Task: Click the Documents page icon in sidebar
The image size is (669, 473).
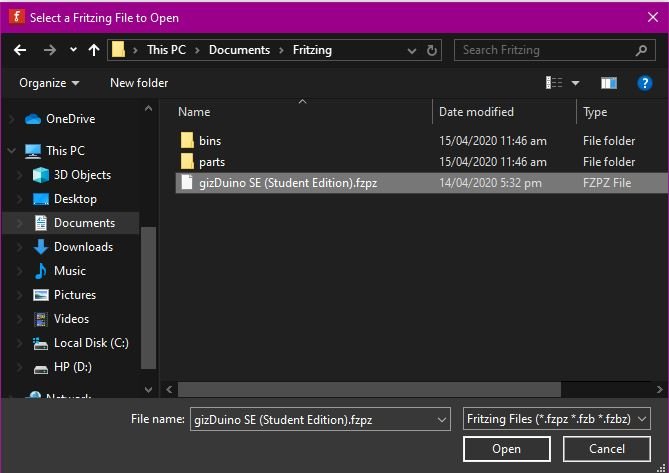Action: click(41, 223)
